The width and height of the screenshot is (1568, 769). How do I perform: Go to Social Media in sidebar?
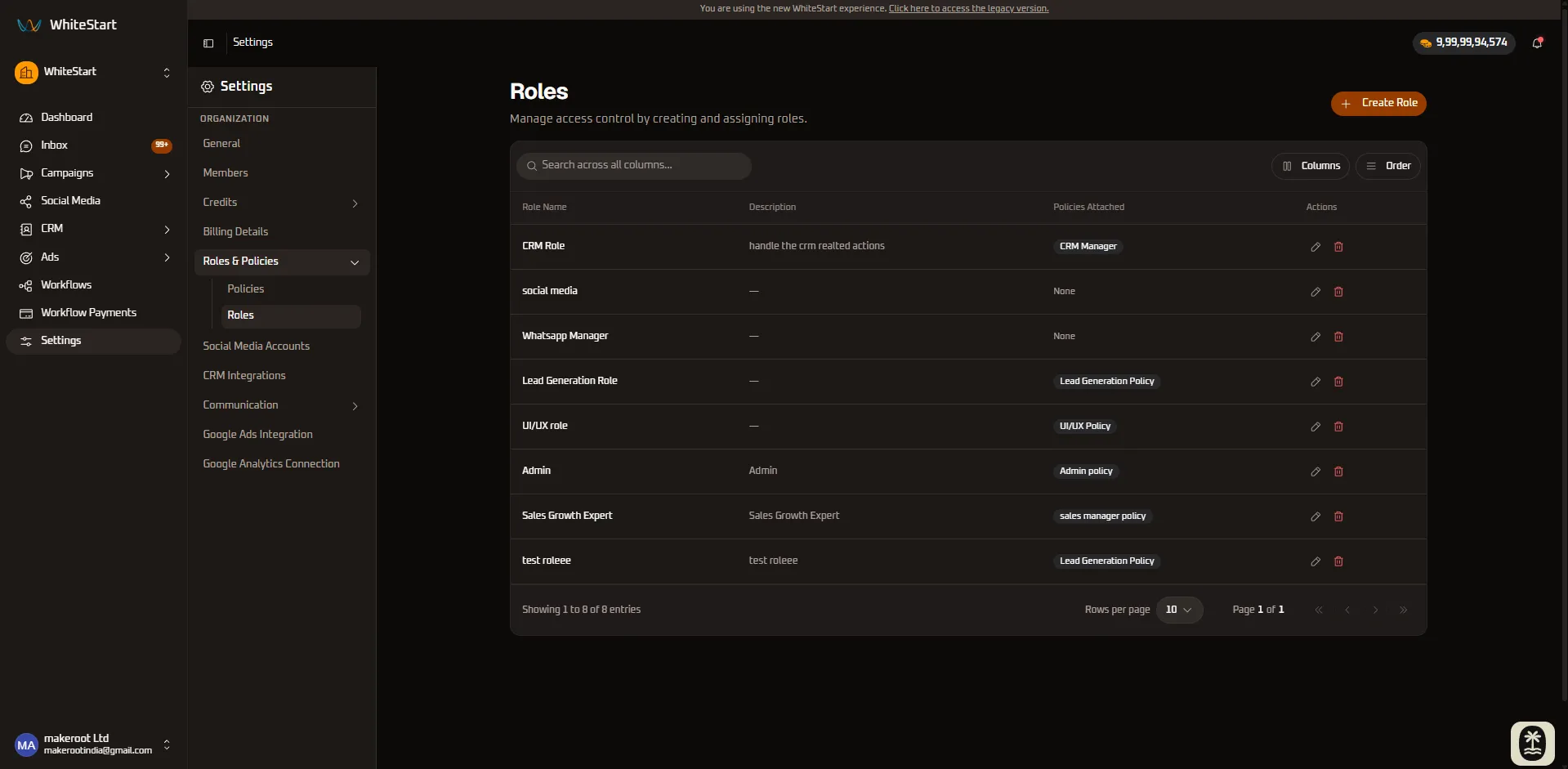tap(94, 201)
